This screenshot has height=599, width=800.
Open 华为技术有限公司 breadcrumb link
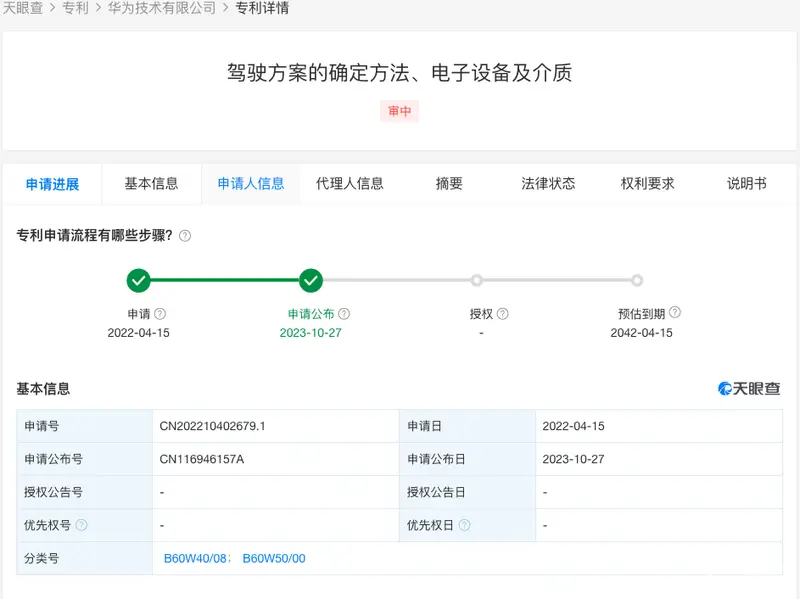[162, 8]
